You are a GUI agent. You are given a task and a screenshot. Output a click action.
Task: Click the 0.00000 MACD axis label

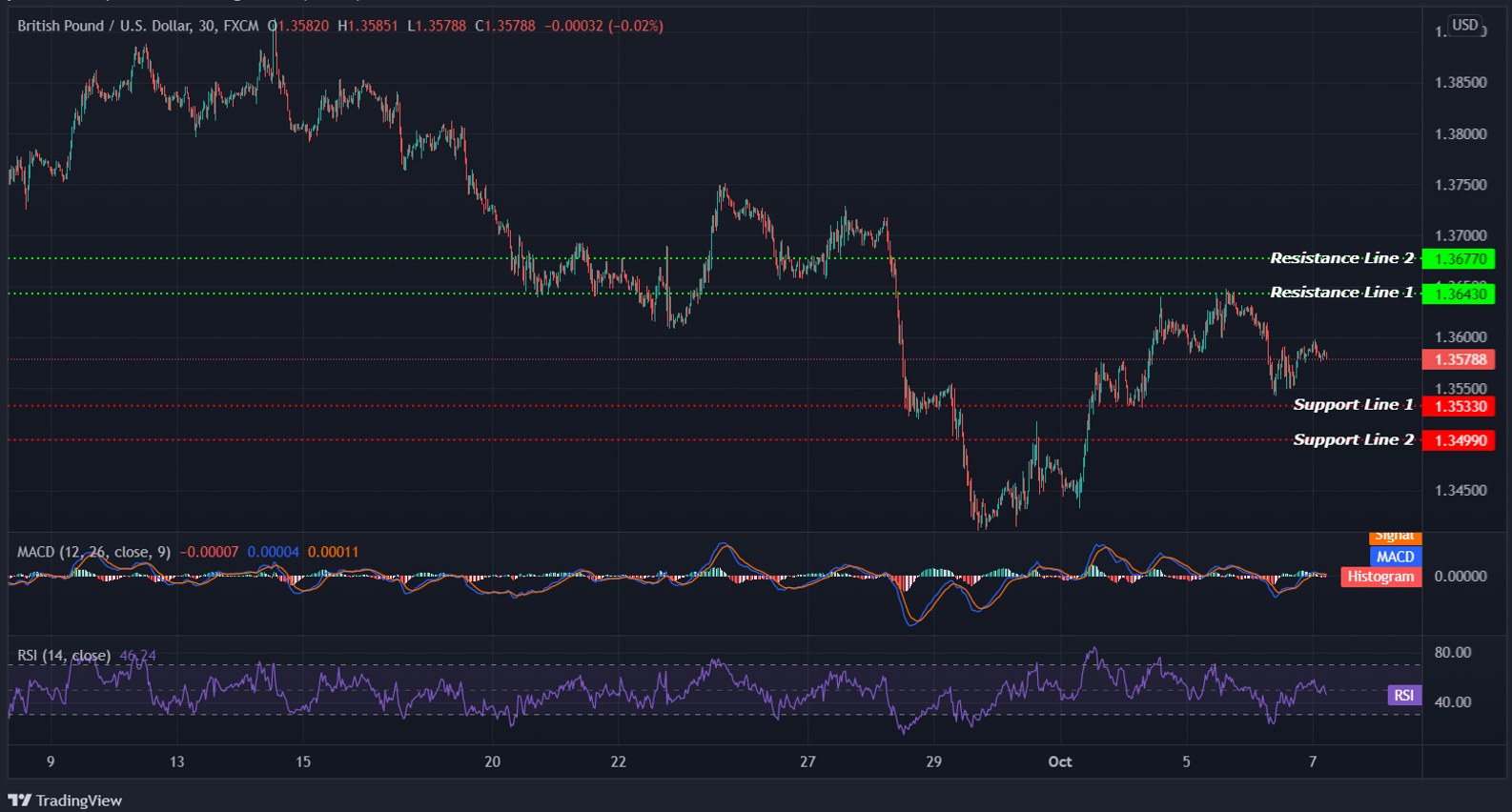[1461, 577]
